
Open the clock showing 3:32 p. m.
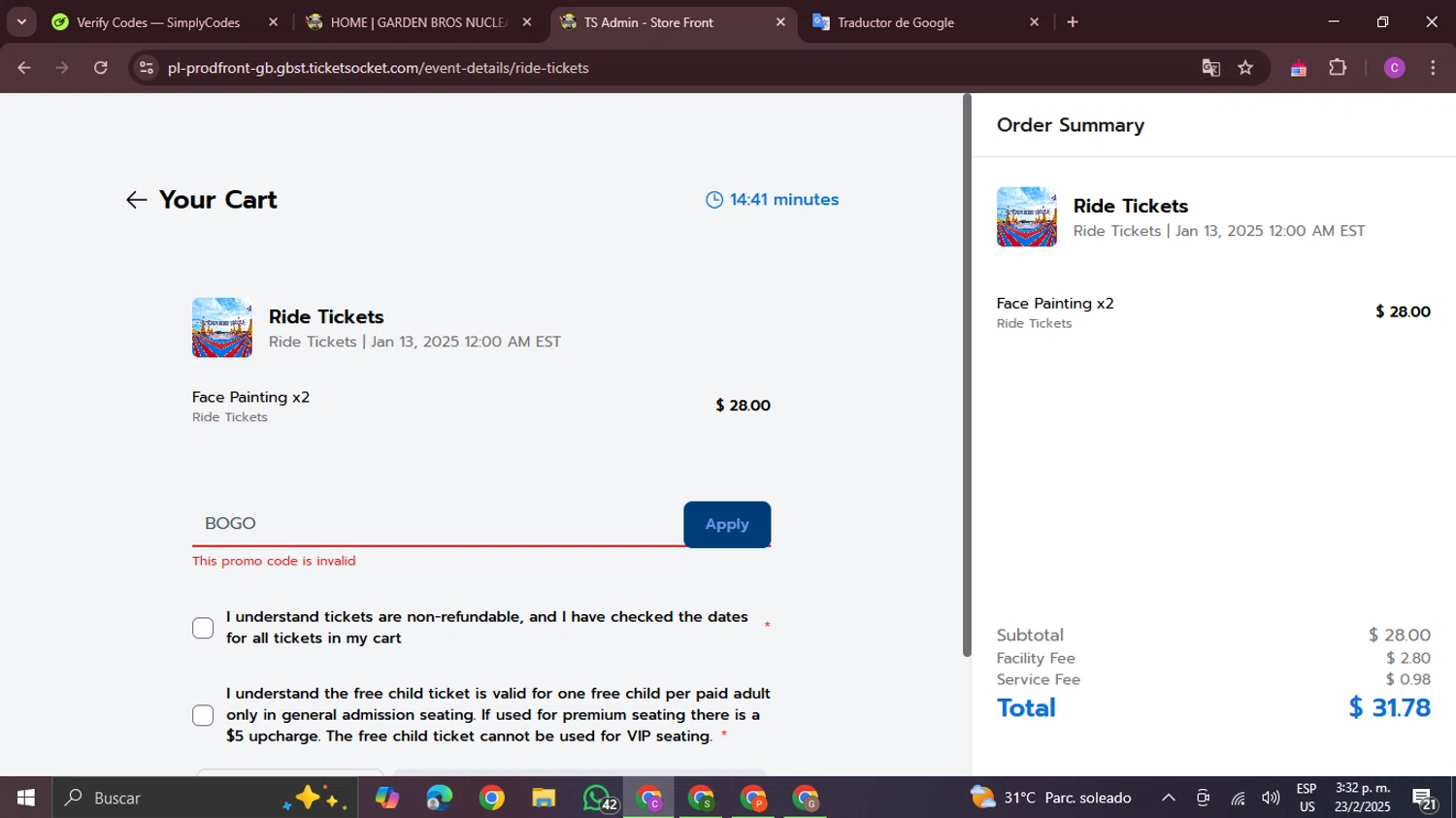(x=1363, y=798)
